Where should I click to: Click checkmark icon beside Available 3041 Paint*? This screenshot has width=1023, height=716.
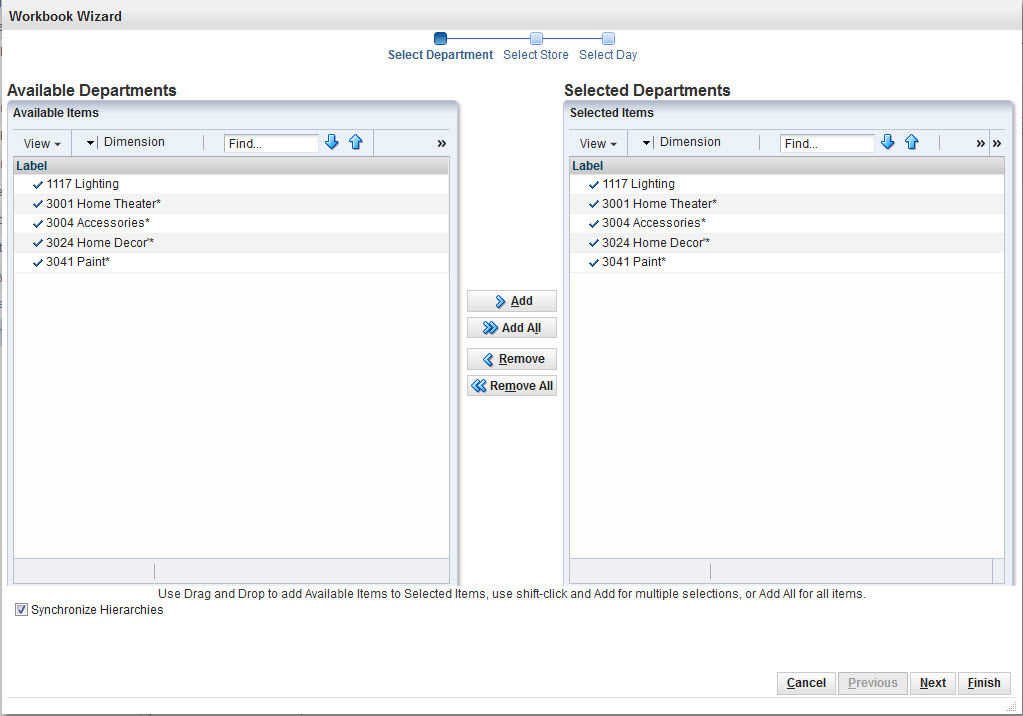point(38,262)
